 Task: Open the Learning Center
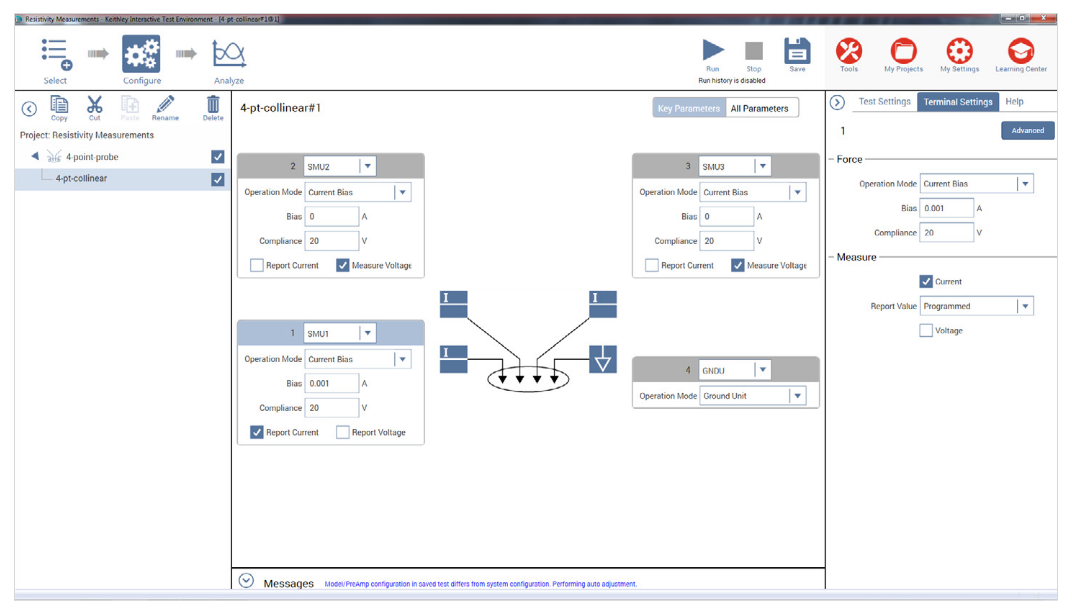pyautogui.click(x=1019, y=50)
